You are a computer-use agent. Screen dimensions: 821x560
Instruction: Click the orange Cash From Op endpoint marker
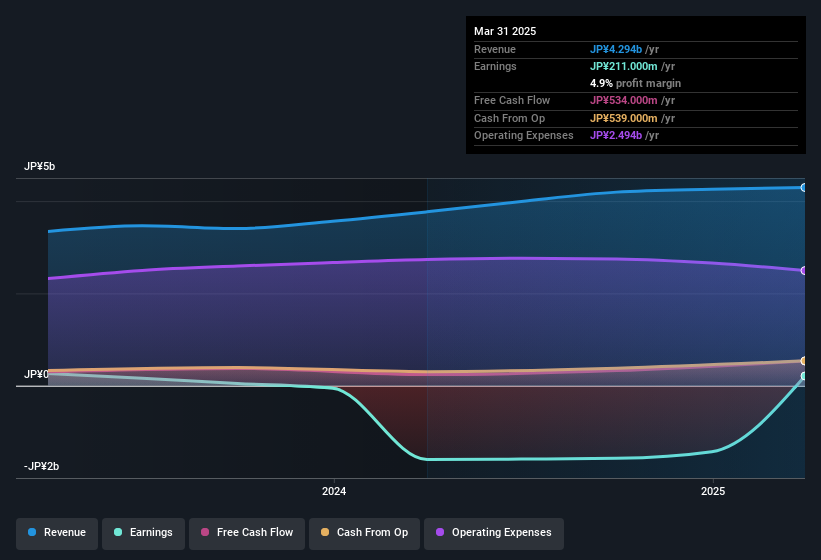804,361
